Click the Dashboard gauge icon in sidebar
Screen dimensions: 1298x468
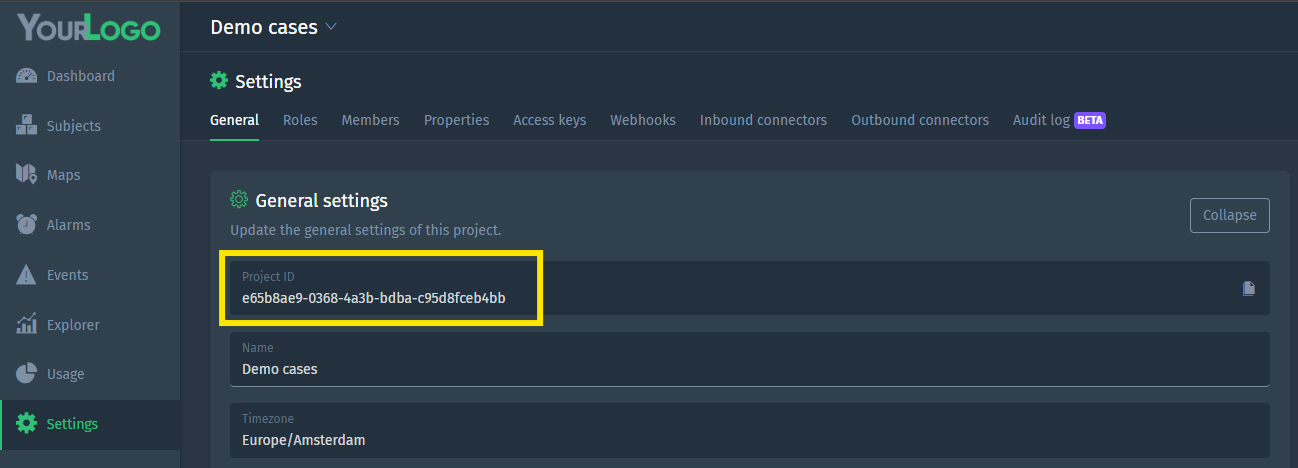27,76
